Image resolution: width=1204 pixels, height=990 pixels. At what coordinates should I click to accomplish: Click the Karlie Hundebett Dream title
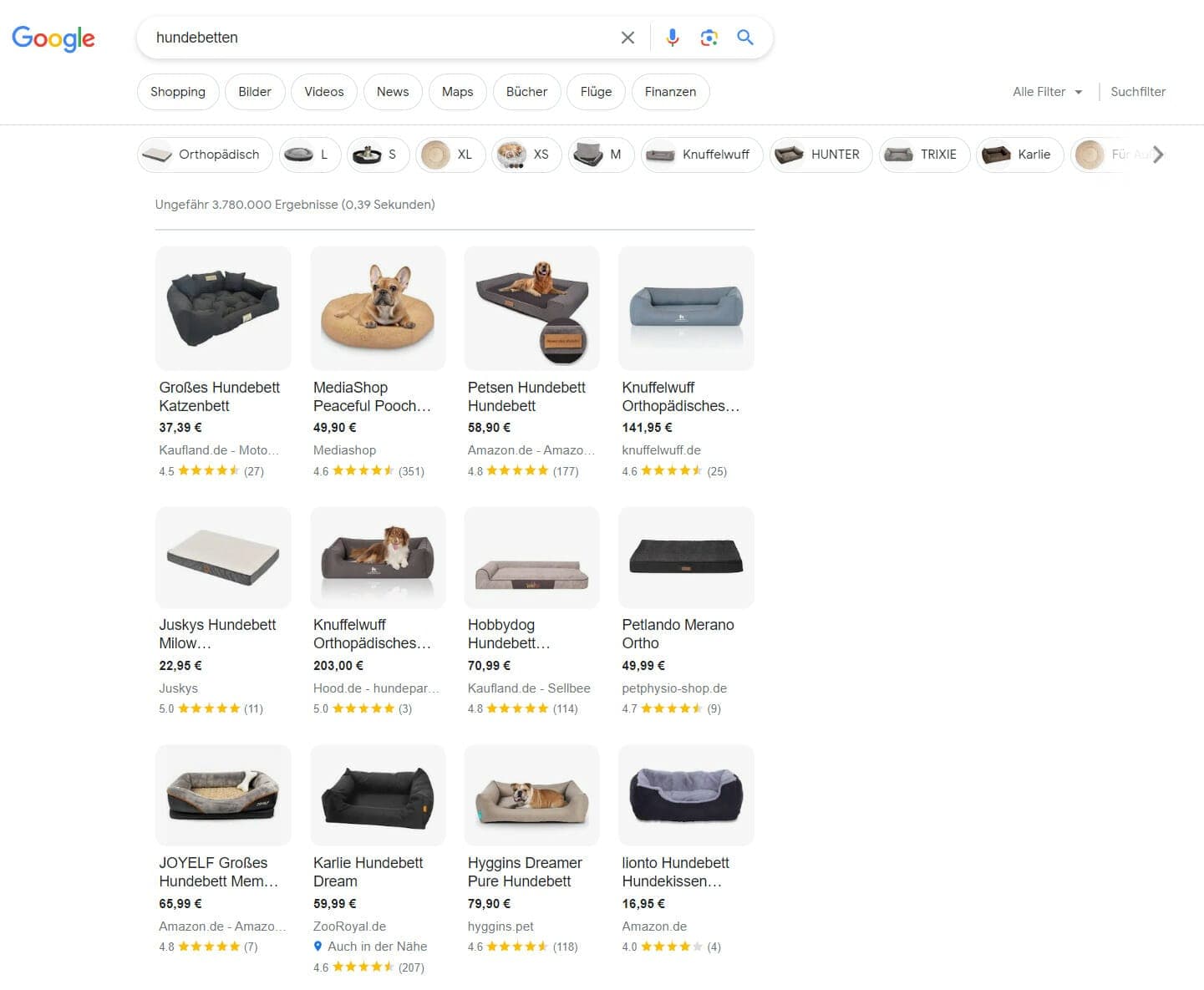[368, 872]
